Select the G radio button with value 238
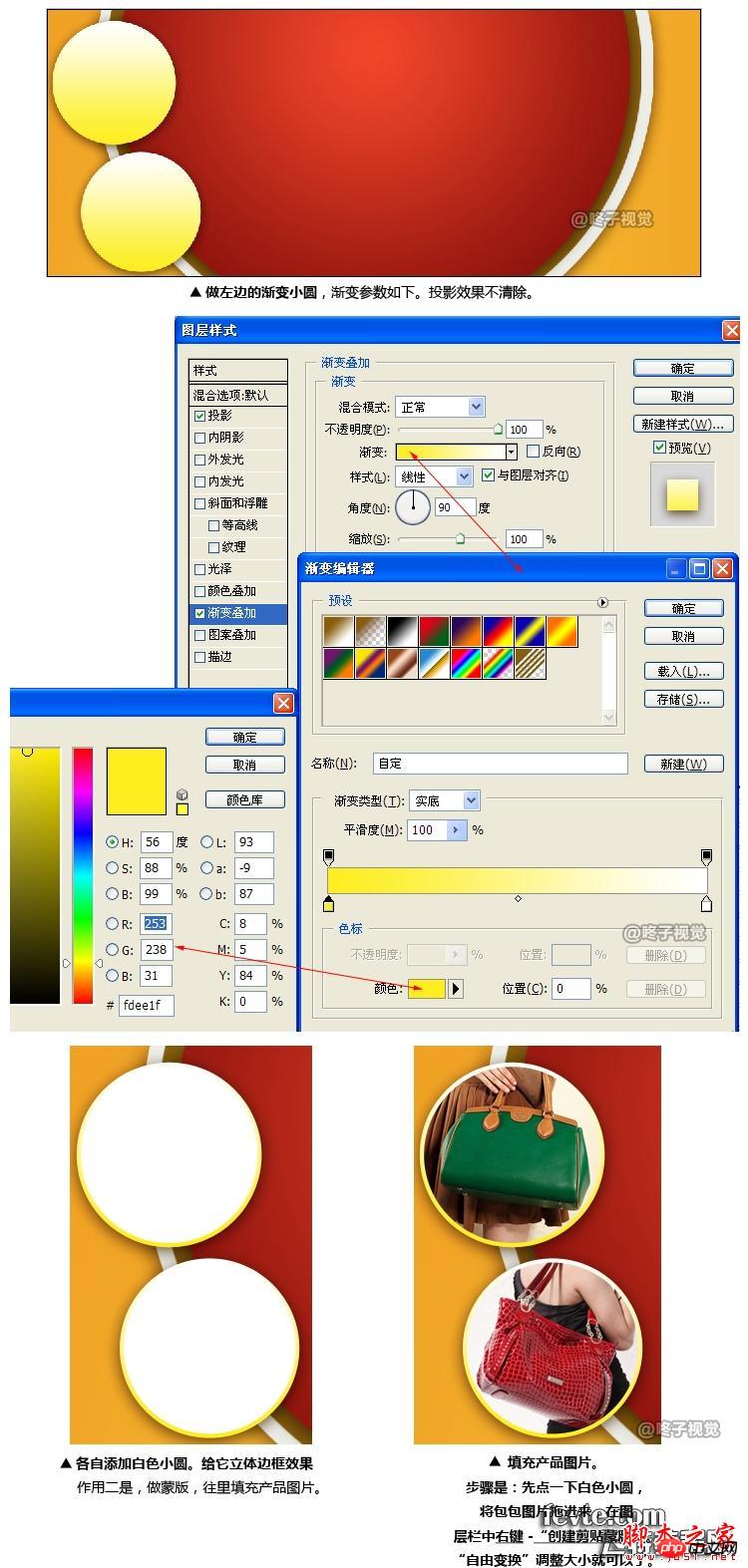 coord(113,950)
